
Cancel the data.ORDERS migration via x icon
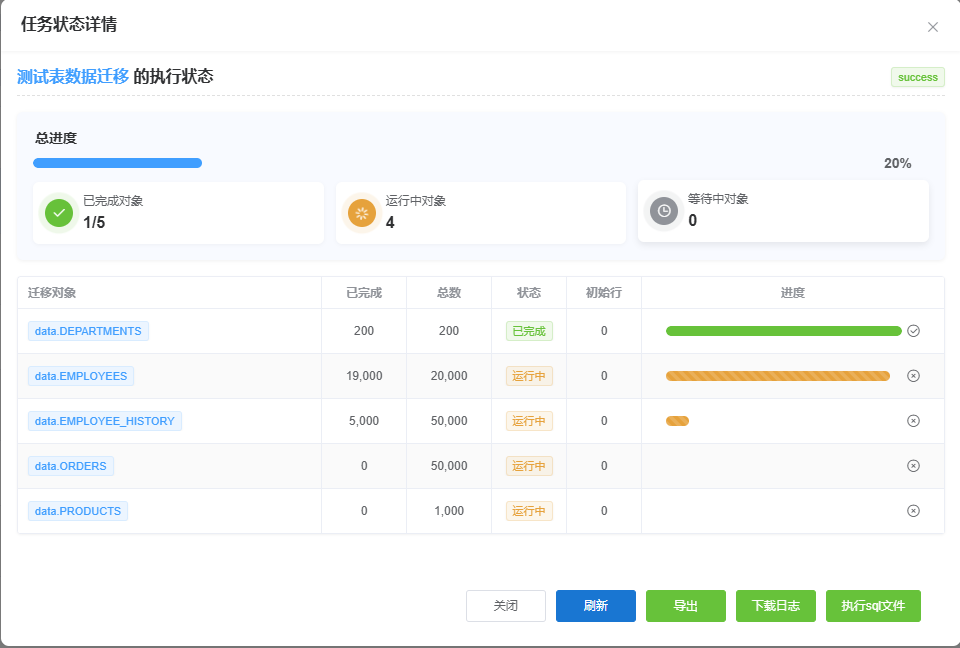pos(913,466)
